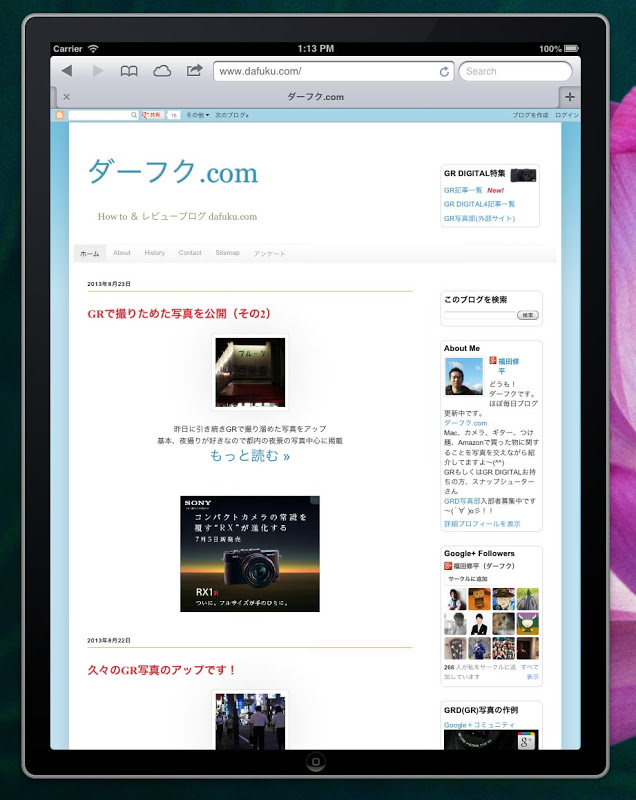Click the www.dafuku.com address field
Viewport: 636px width, 800px height.
coord(334,71)
